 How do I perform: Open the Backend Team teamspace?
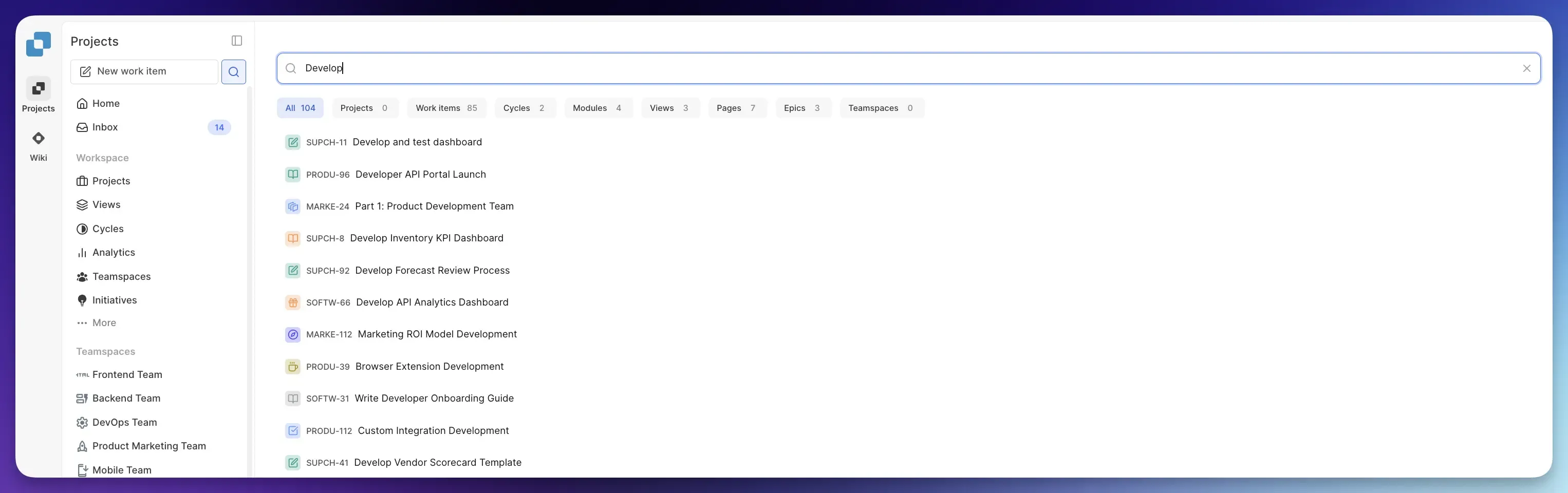click(126, 398)
